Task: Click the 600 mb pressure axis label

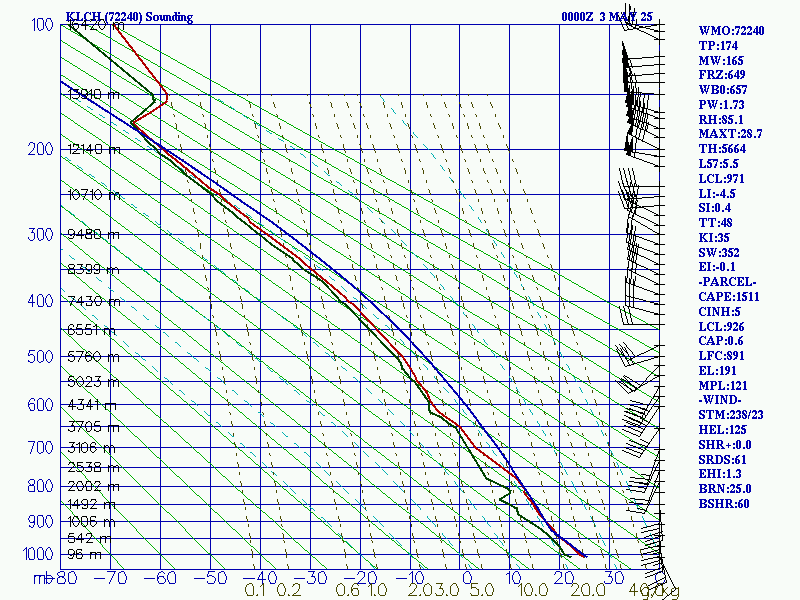Action: pyautogui.click(x=40, y=405)
